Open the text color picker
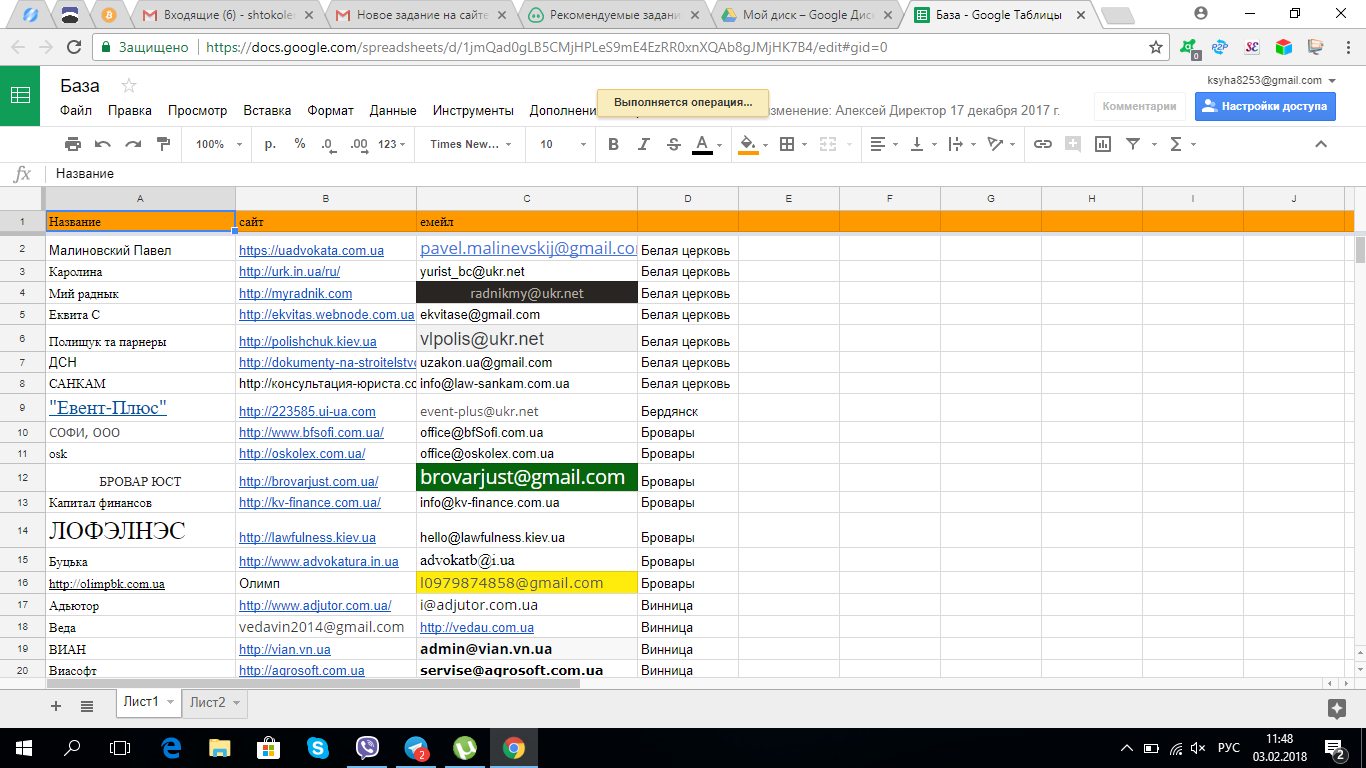This screenshot has width=1366, height=768. [703, 144]
